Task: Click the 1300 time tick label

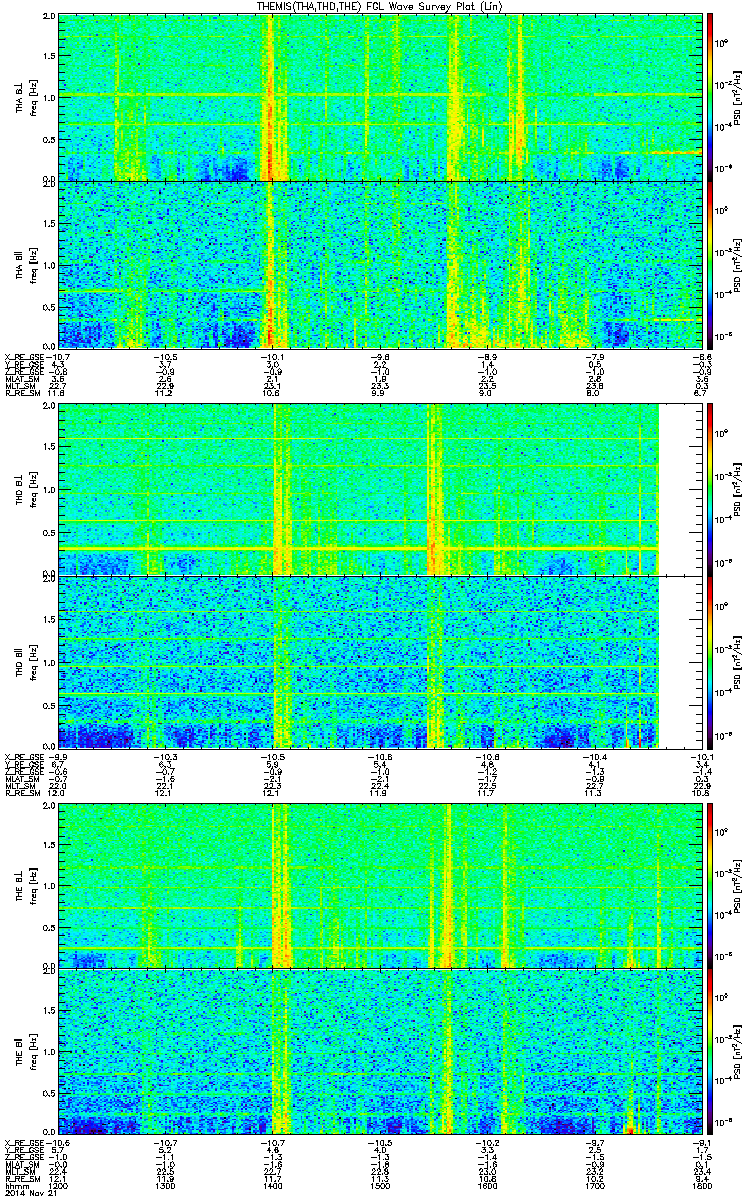Action: tap(166, 1187)
